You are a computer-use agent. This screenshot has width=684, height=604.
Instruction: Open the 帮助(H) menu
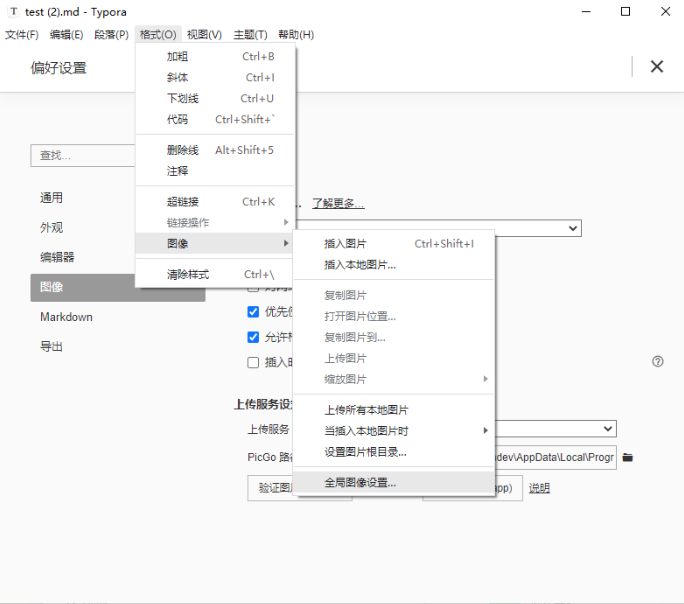(296, 34)
